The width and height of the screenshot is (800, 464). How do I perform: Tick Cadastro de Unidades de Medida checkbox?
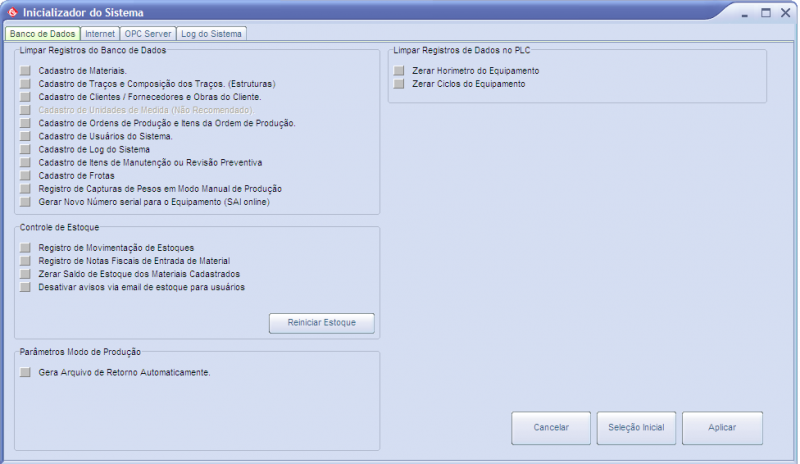click(x=26, y=110)
